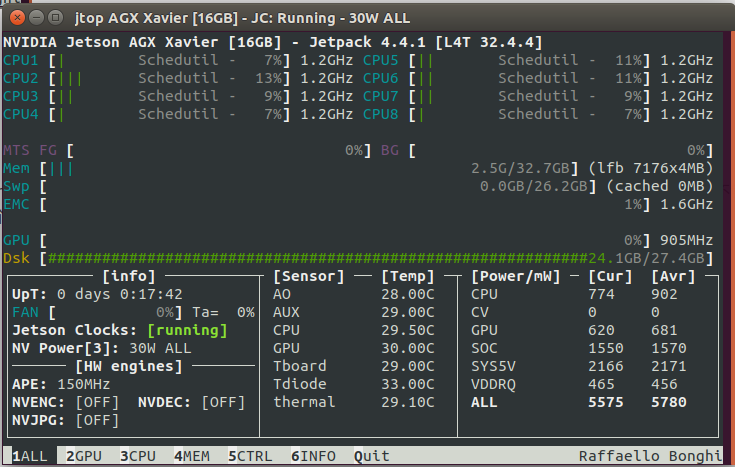Screen dimensions: 735x467
Task: Click the GPU 905MHz frequency
Action: [687, 241]
